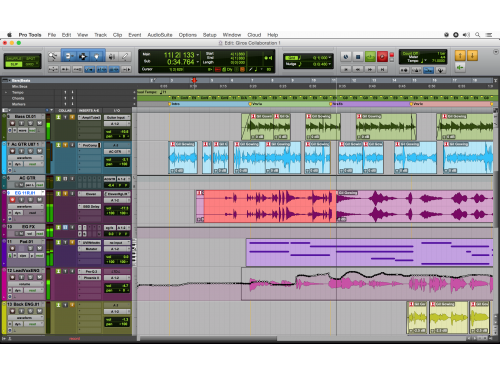Viewport: 500px width, 375px height.
Task: Solo the LeadVoxENG track
Action: (x=31, y=277)
